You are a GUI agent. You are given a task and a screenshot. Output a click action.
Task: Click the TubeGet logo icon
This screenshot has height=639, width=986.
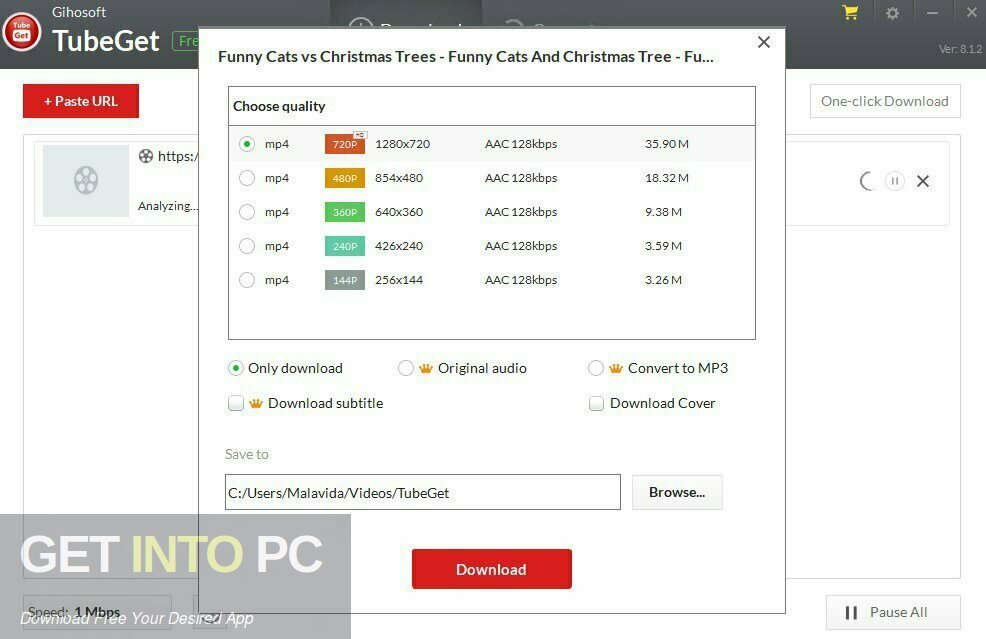21,31
